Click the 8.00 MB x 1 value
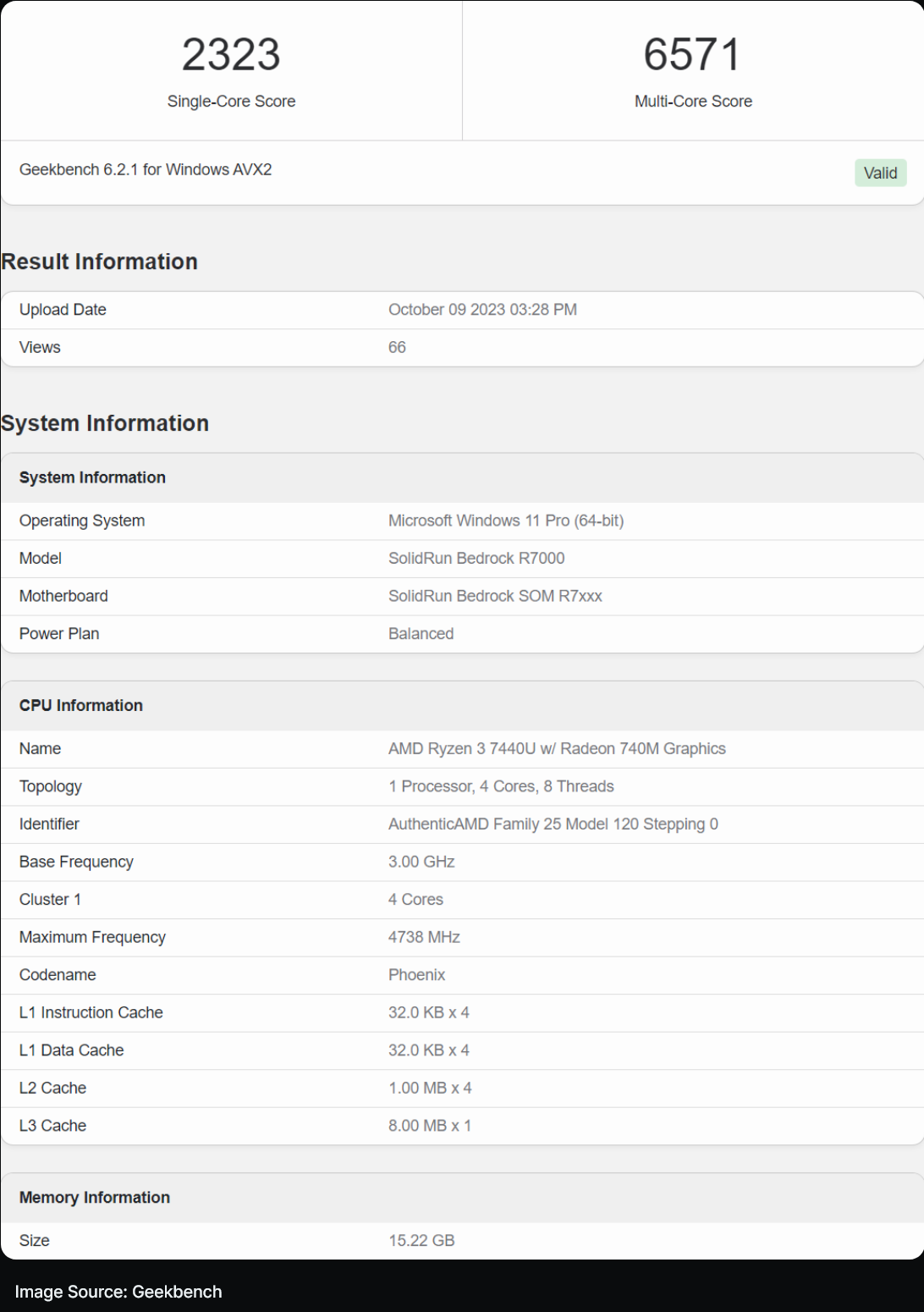 coord(430,1125)
